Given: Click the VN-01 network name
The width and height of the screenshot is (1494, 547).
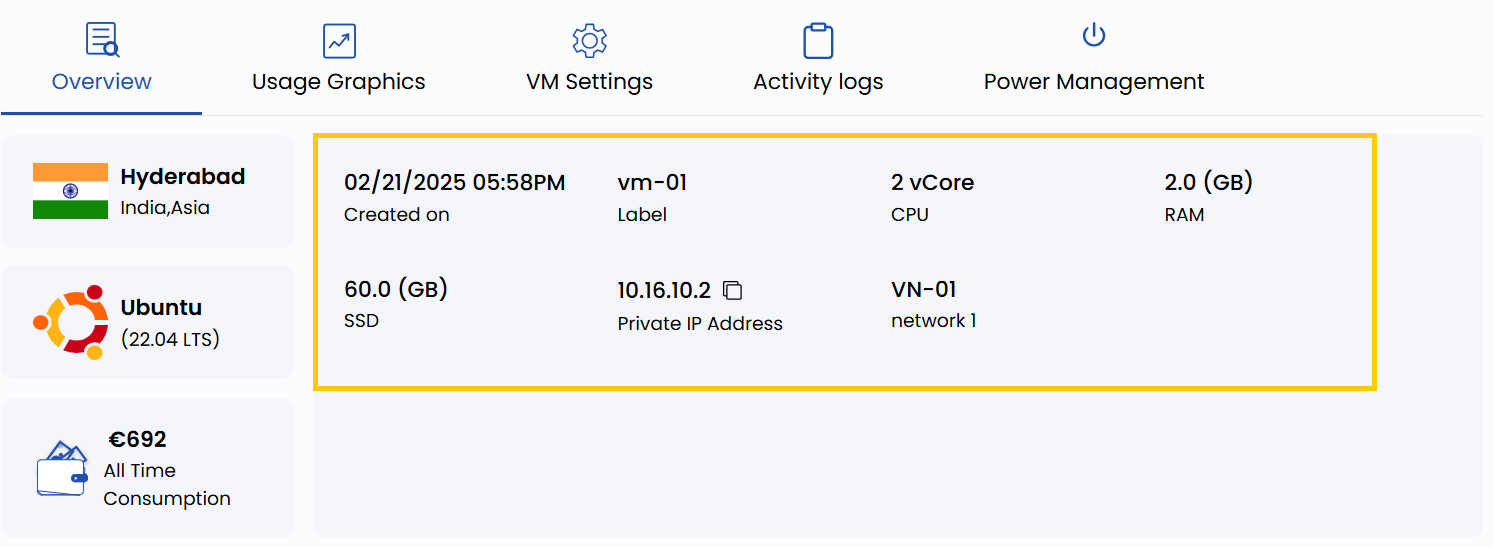Looking at the screenshot, I should coord(924,290).
